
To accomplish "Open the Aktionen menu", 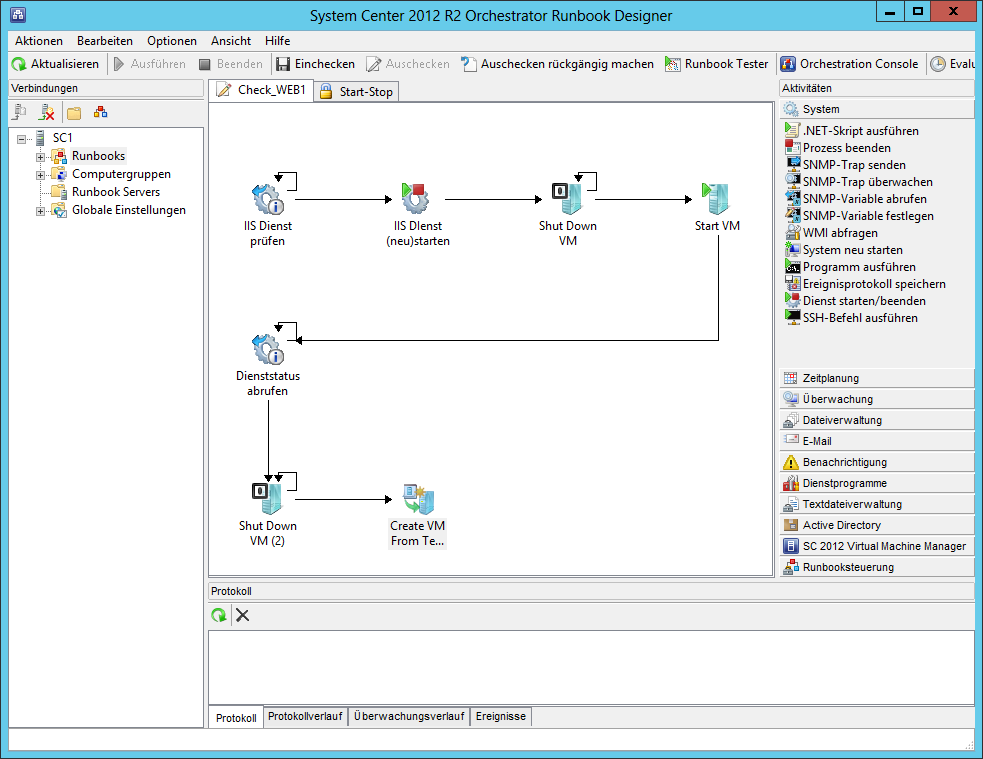I will click(x=39, y=41).
